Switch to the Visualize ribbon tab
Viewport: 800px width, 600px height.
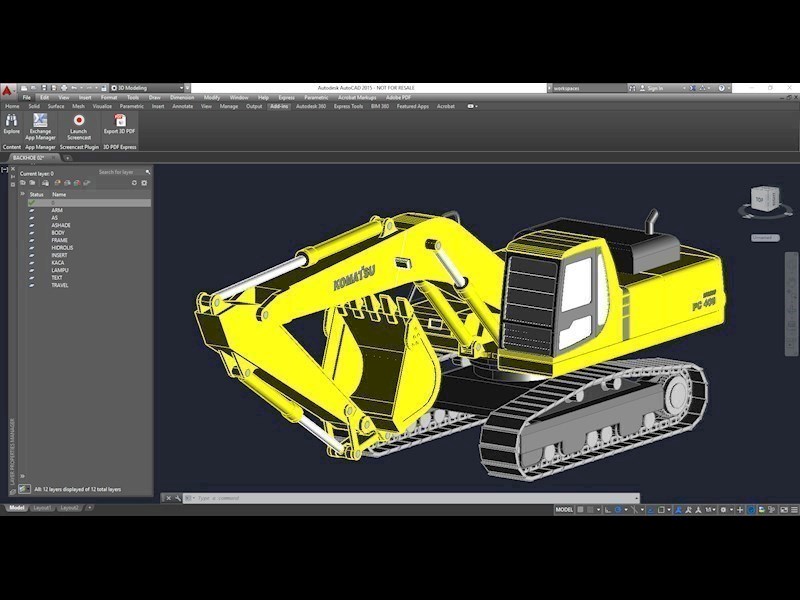point(102,106)
